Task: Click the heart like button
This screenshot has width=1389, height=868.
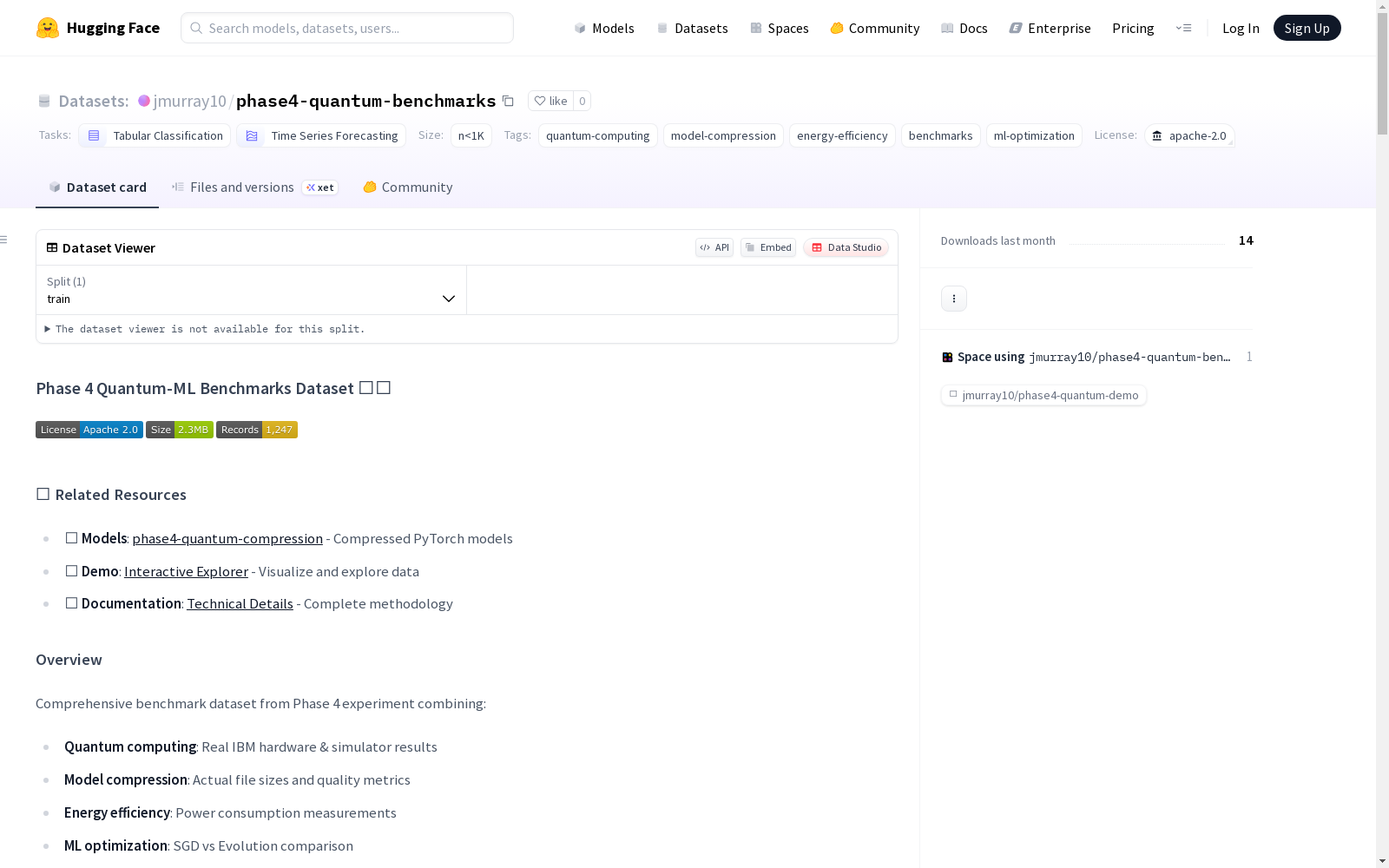Action: [x=550, y=101]
